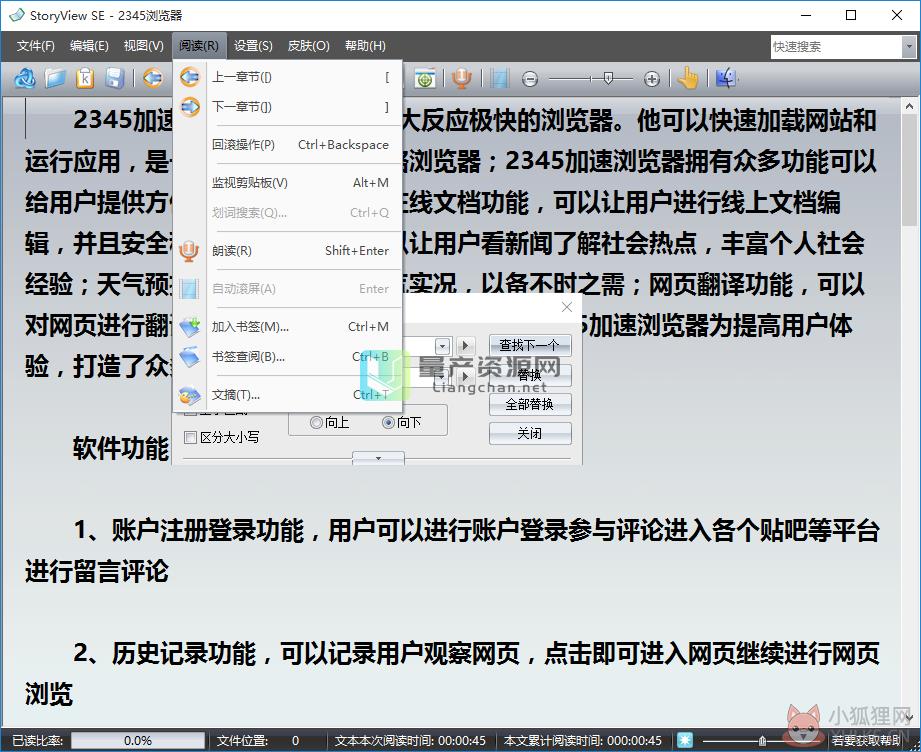Choose 书签查阅(B)... menu item

click(x=288, y=357)
